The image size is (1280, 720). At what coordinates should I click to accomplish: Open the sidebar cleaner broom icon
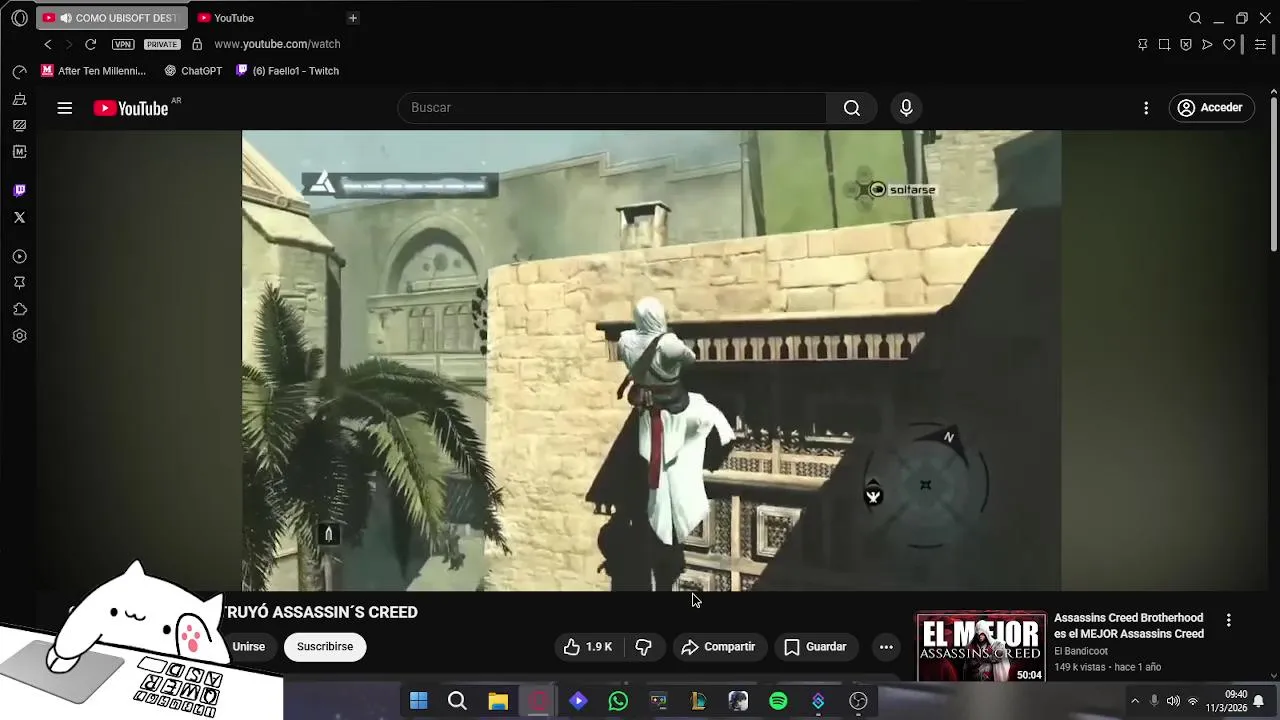tap(19, 99)
